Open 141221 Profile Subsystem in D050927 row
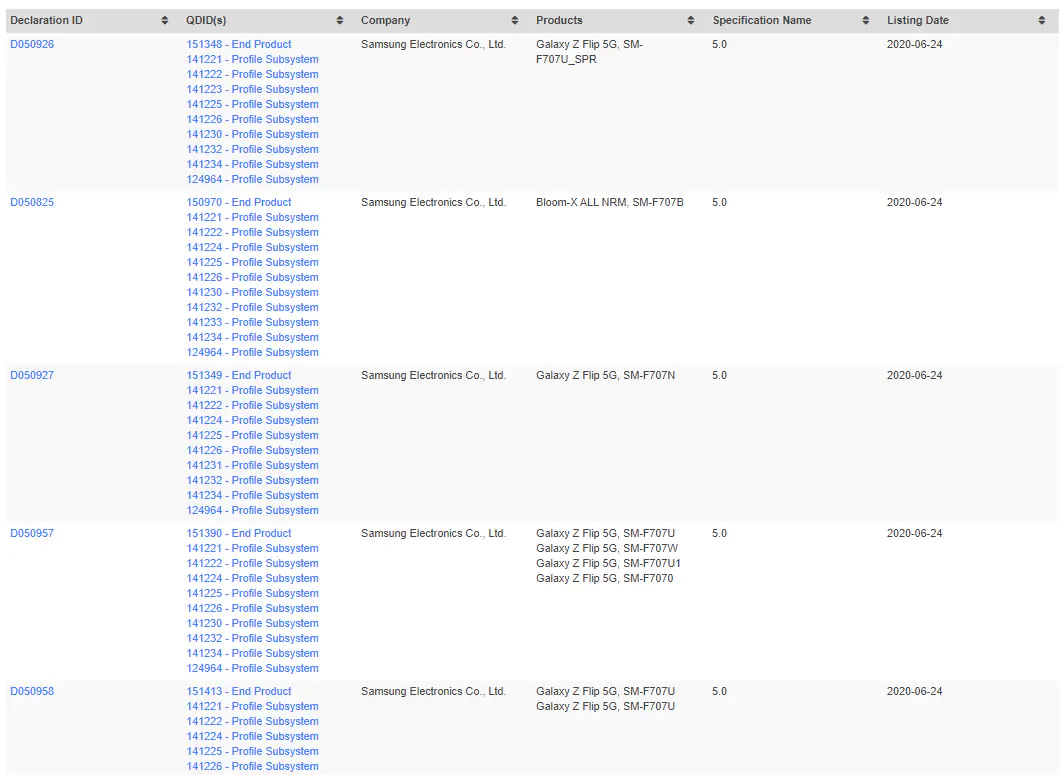 pyautogui.click(x=252, y=390)
